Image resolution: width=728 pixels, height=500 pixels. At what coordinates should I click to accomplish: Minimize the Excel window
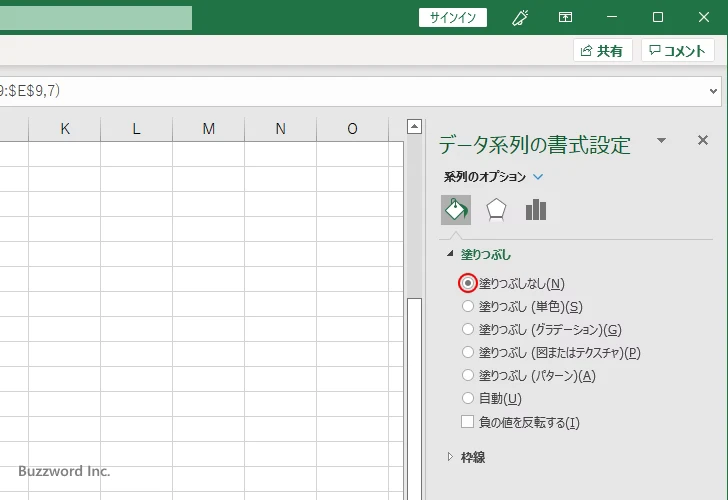pyautogui.click(x=612, y=18)
